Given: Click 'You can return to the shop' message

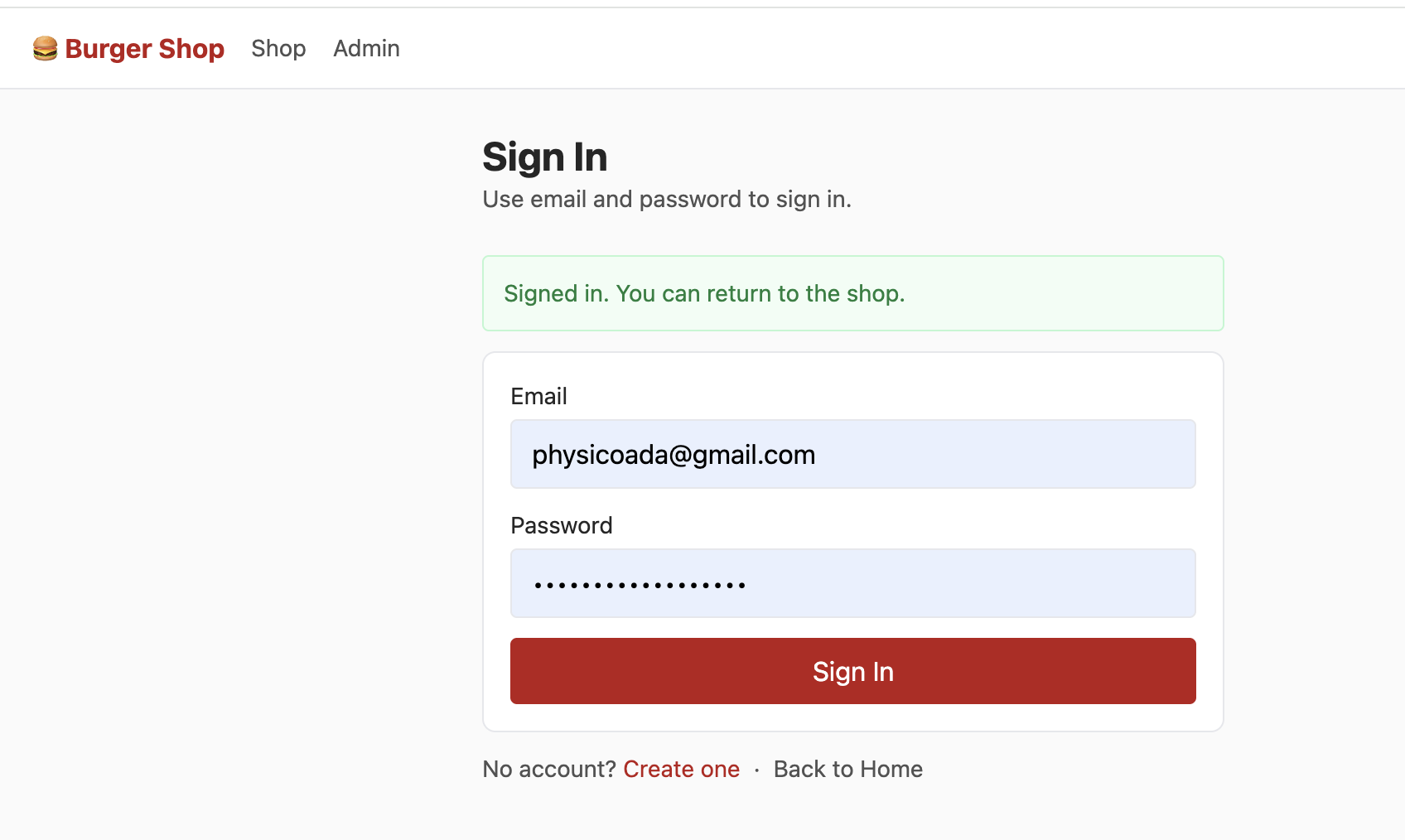Looking at the screenshot, I should [x=760, y=294].
